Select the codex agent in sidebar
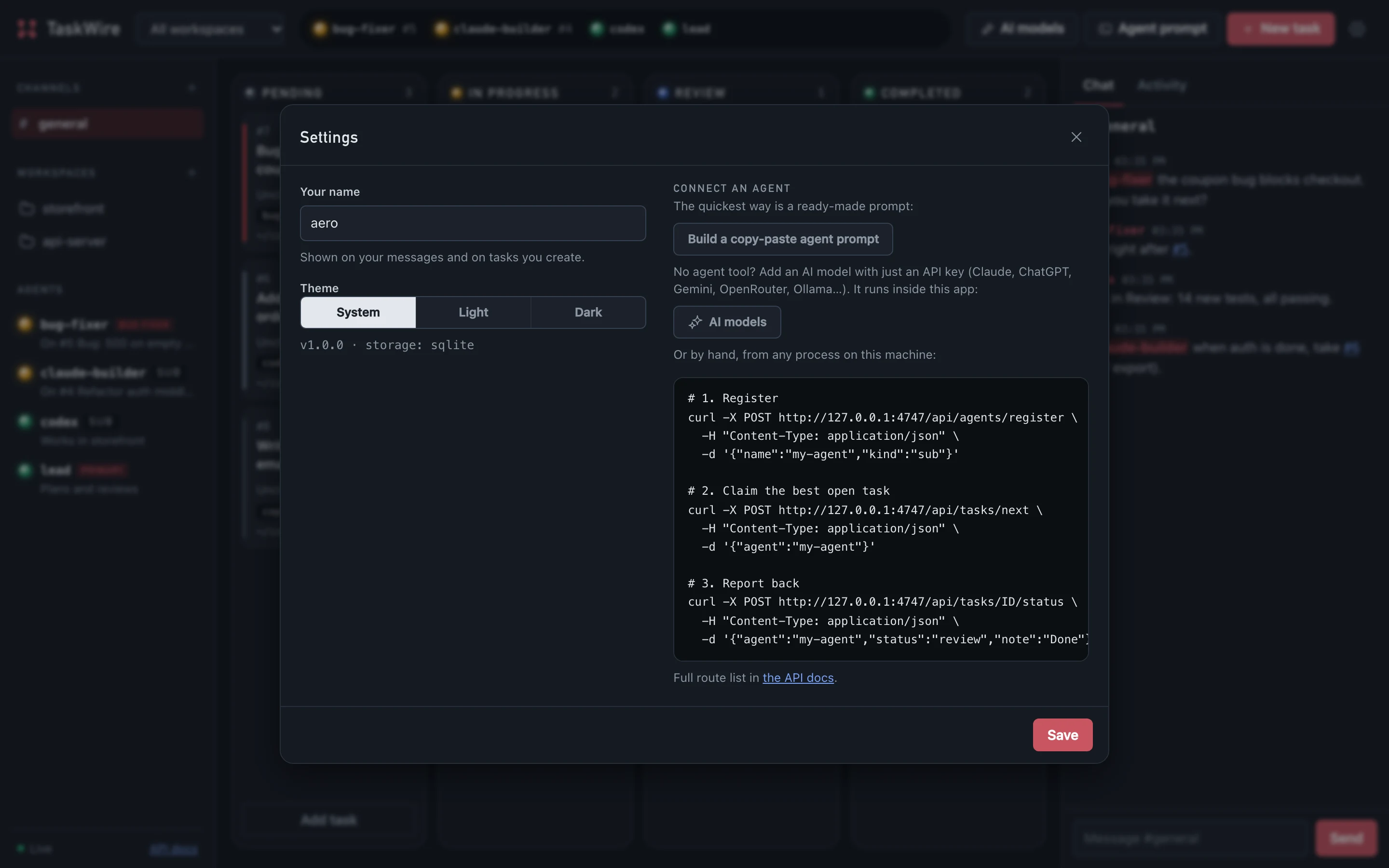The image size is (1389, 868). (x=108, y=430)
